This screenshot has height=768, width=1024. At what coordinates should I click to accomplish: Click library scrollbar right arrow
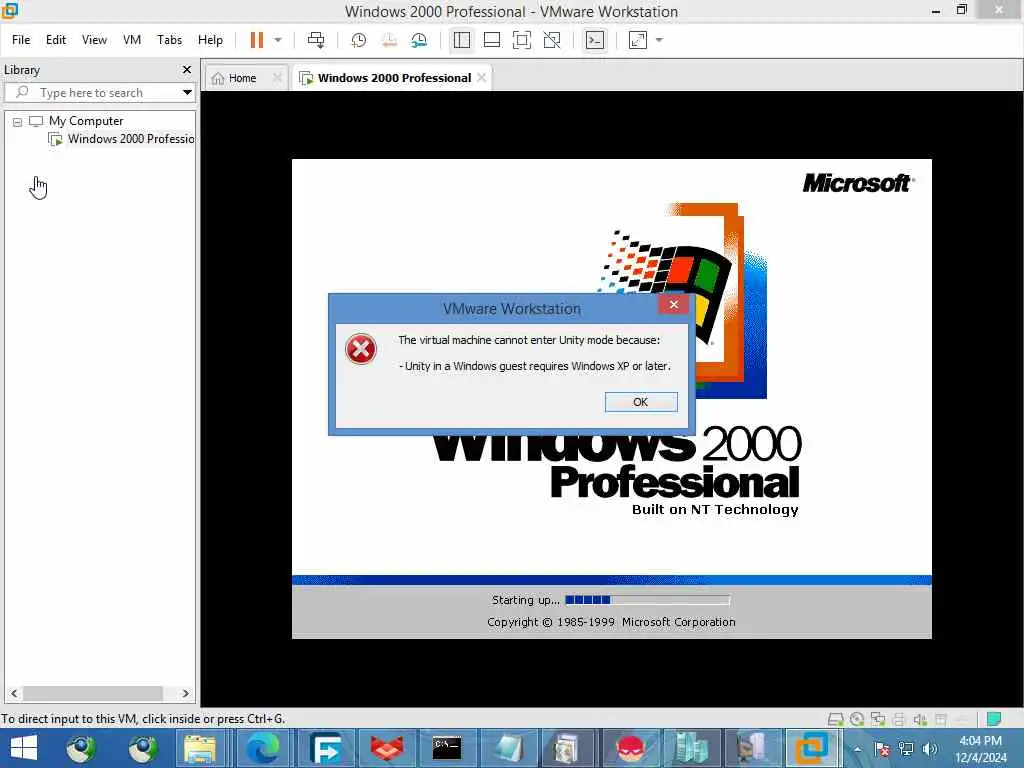(x=185, y=694)
